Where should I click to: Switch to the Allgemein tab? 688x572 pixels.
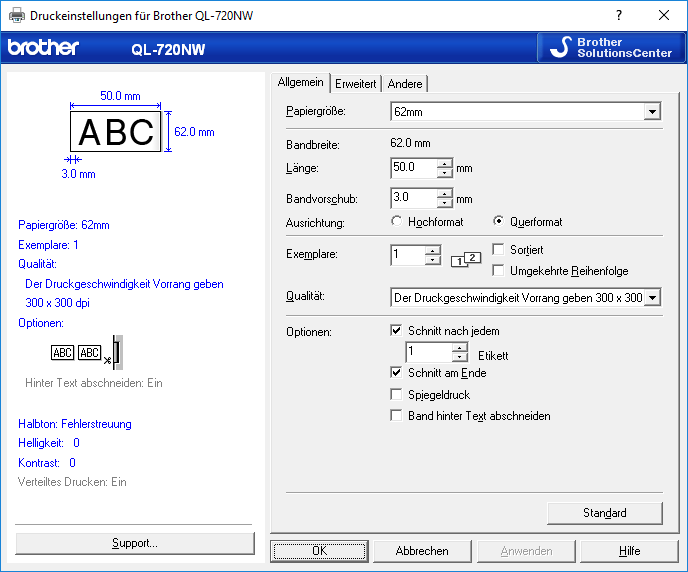(301, 82)
